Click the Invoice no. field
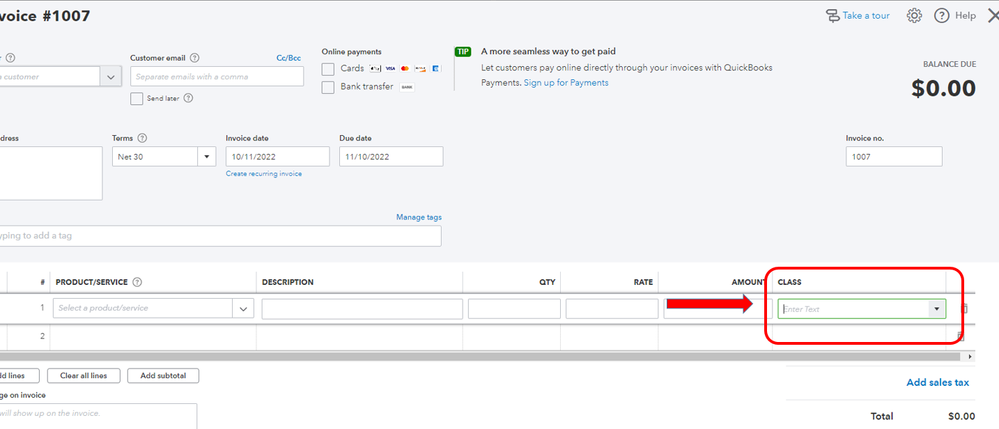Viewport: 999px width, 429px height. pos(894,157)
